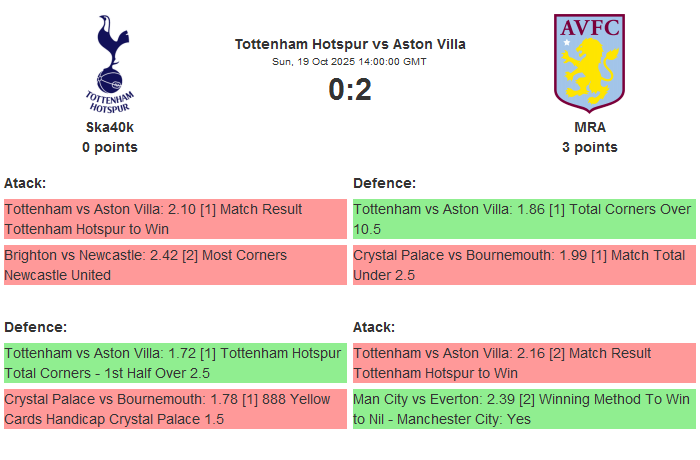Select MRA's Defence section heading
Image resolution: width=700 pixels, height=460 pixels.
(x=385, y=183)
